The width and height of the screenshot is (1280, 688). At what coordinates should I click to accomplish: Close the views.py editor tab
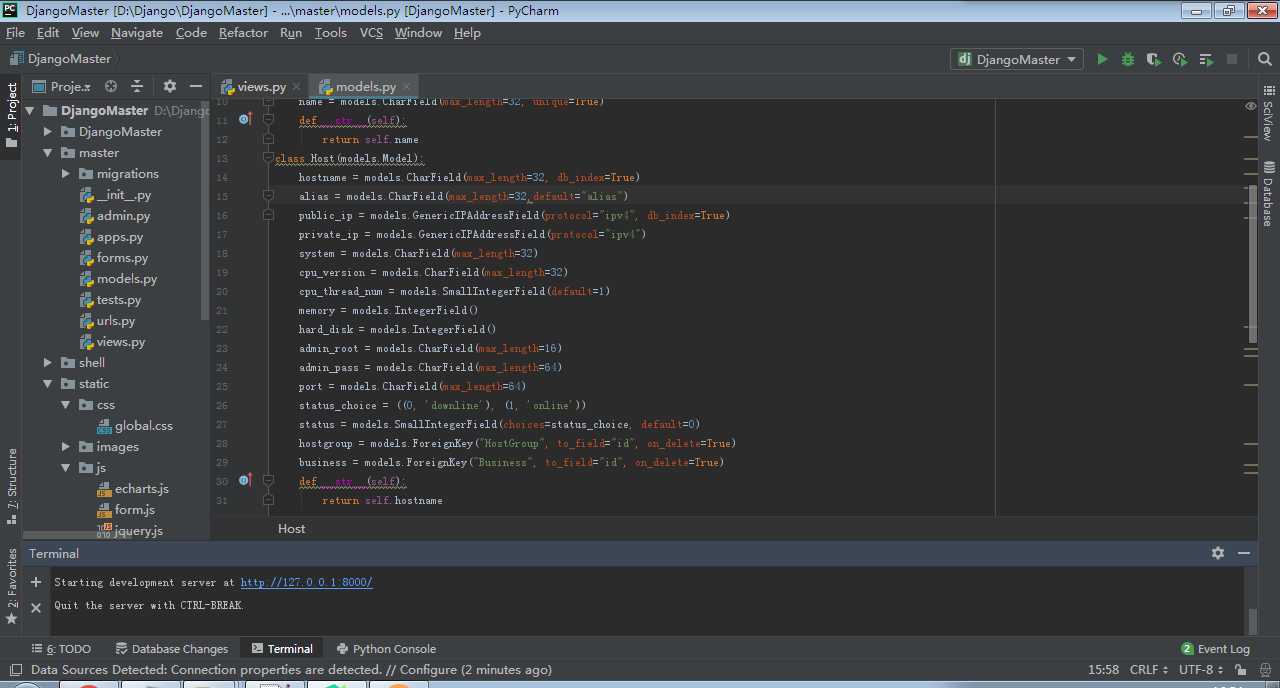coord(296,87)
